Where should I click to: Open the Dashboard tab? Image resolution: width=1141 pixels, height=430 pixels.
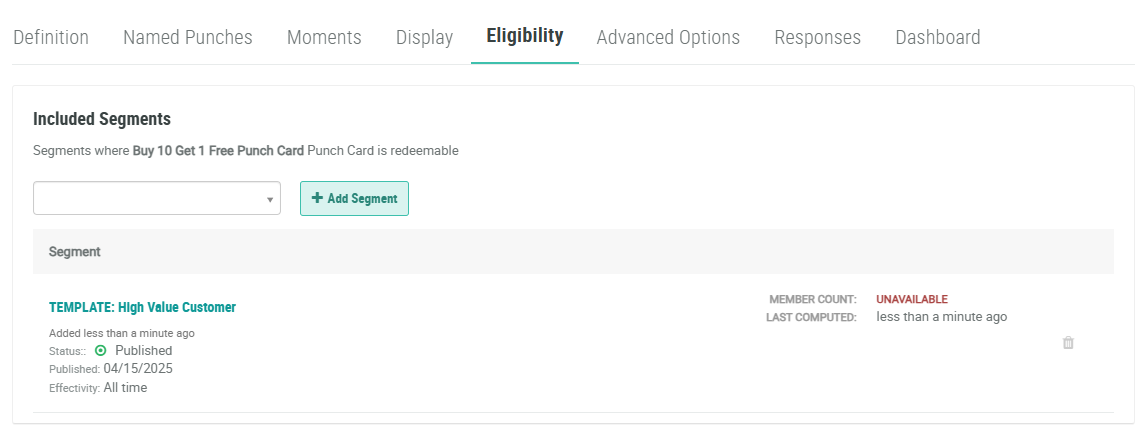coord(938,37)
